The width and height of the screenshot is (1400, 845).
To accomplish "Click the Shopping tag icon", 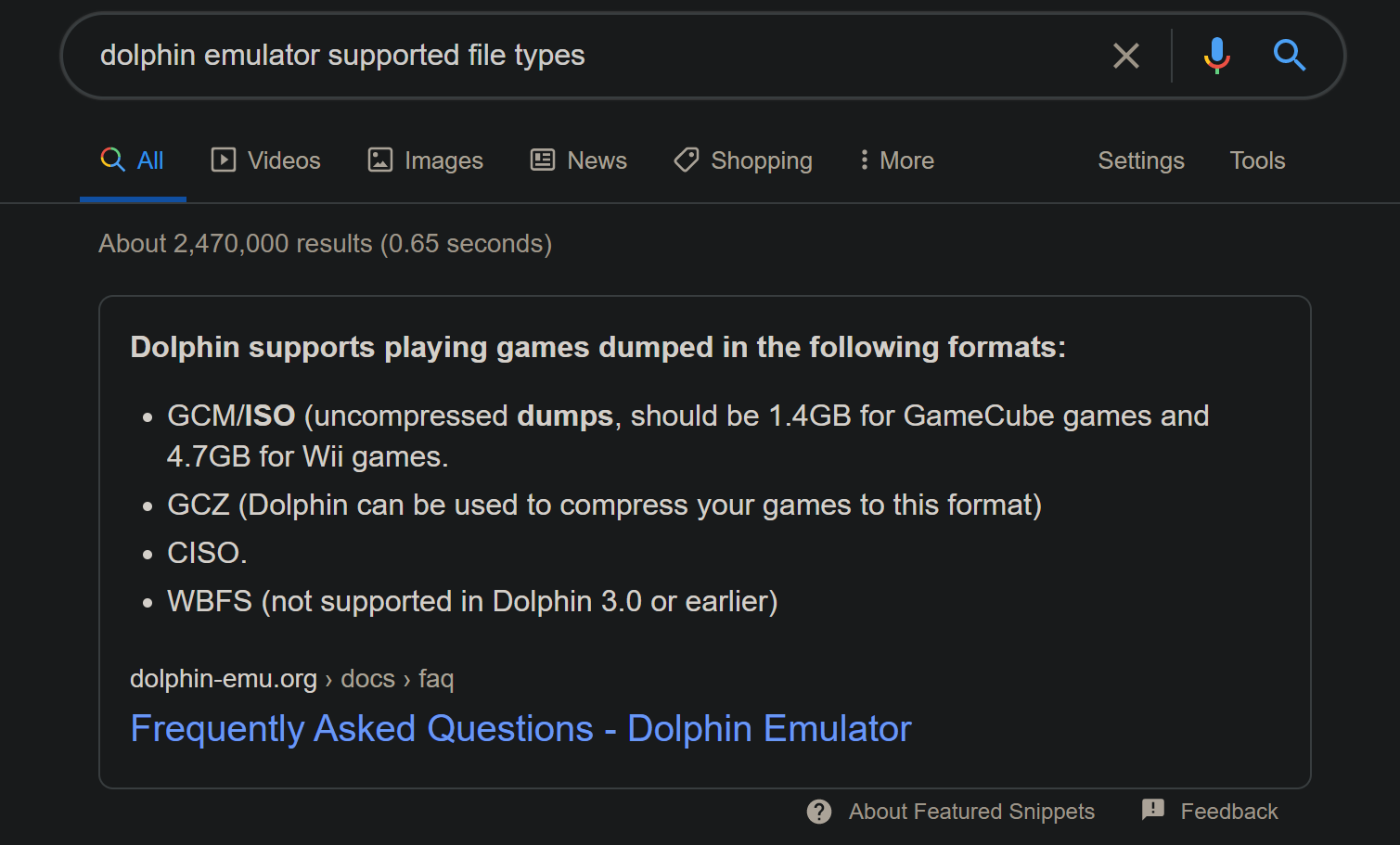I will click(687, 160).
